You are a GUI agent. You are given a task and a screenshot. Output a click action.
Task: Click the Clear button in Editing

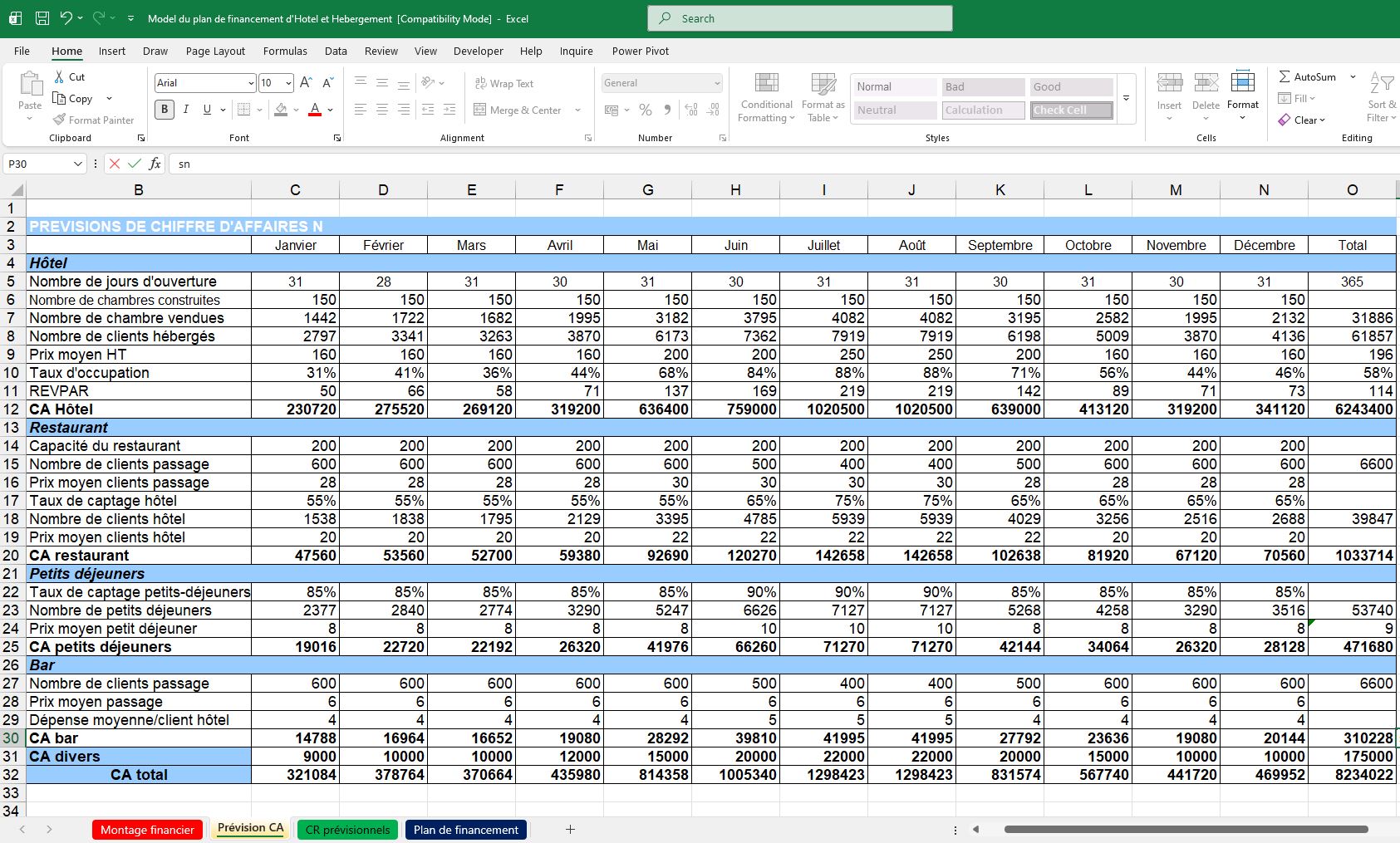[1301, 120]
